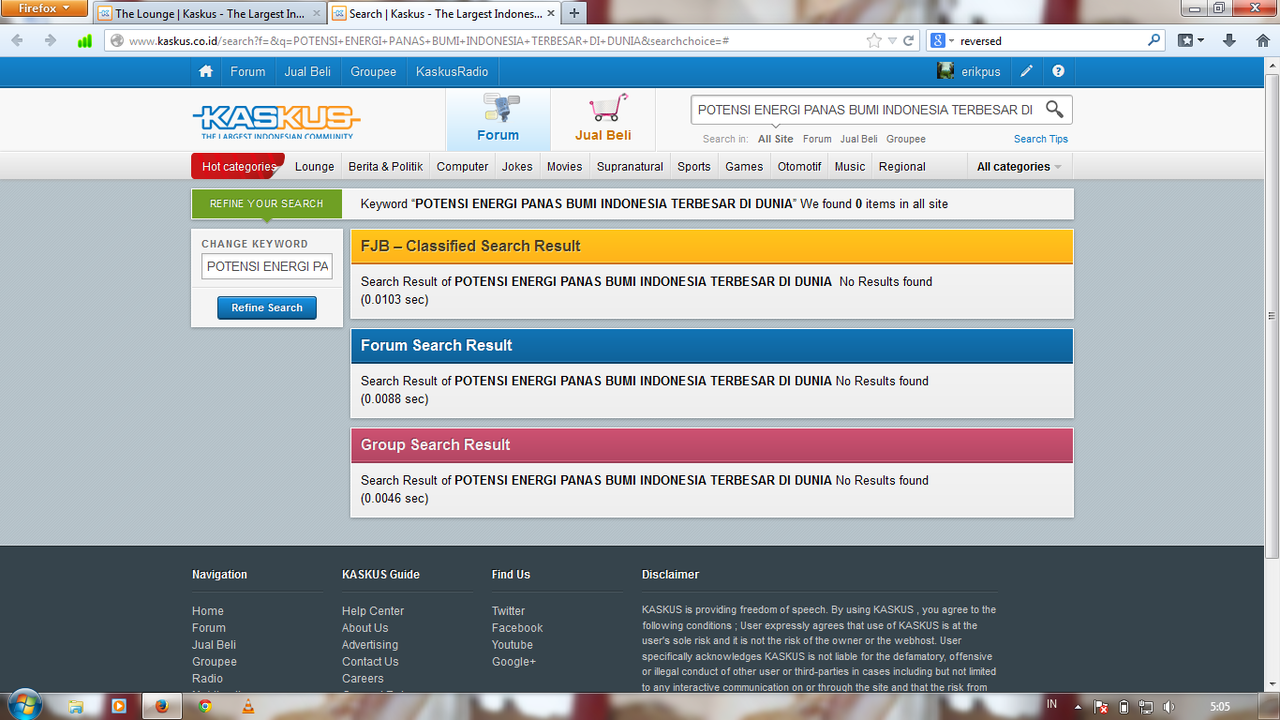Open the Berita & Politik category

[386, 167]
